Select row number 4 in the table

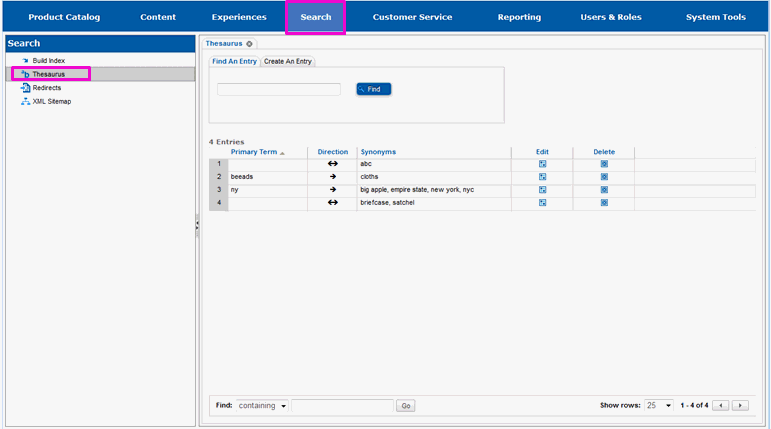[219, 203]
